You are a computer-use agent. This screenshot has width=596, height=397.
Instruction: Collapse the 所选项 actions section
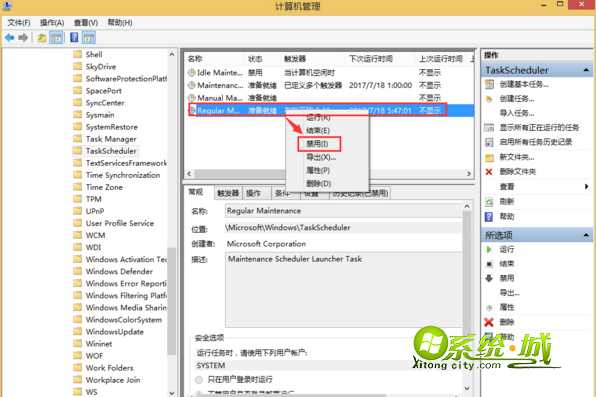586,235
